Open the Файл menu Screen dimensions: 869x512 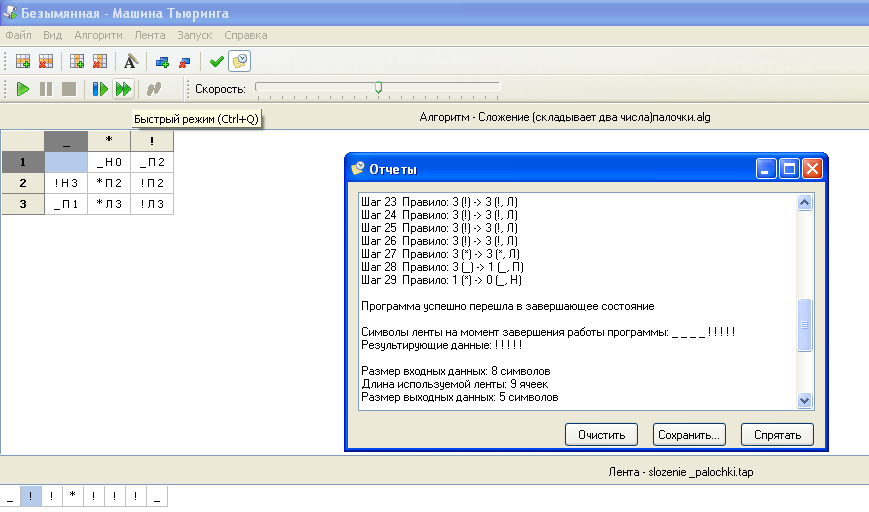coord(18,35)
